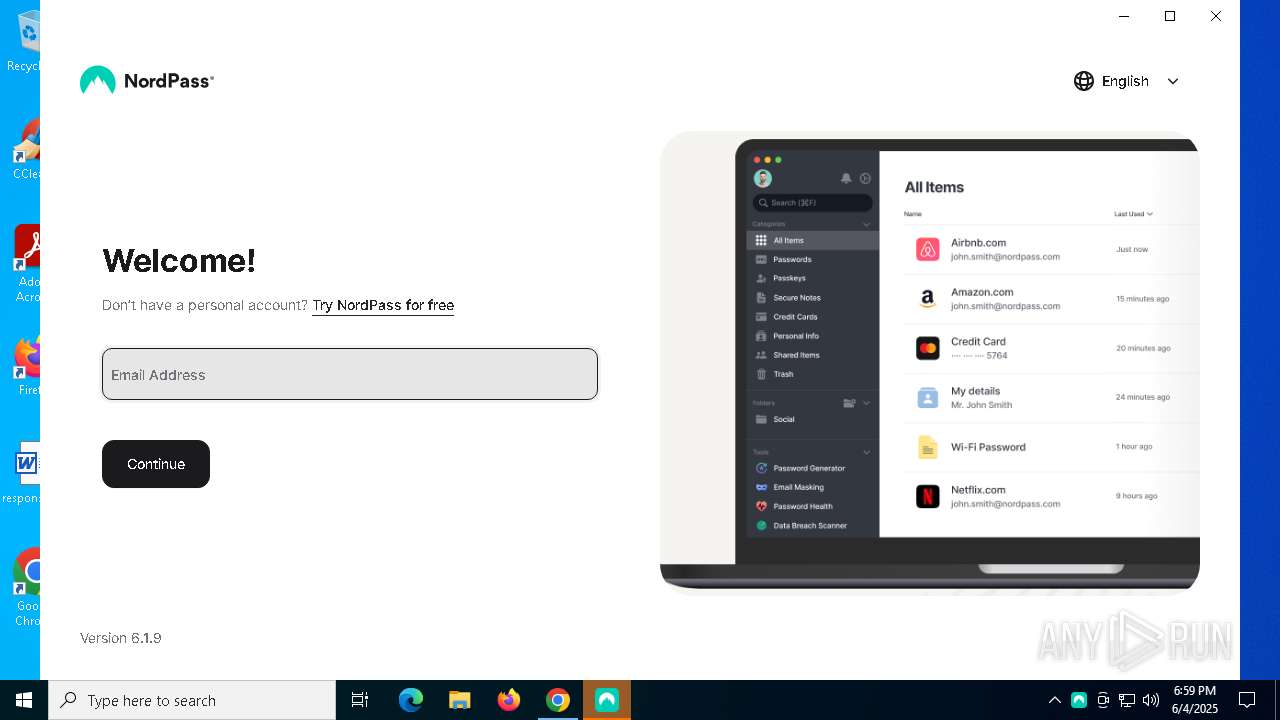Image resolution: width=1280 pixels, height=720 pixels.
Task: Click the NordPass logo
Action: (147, 81)
